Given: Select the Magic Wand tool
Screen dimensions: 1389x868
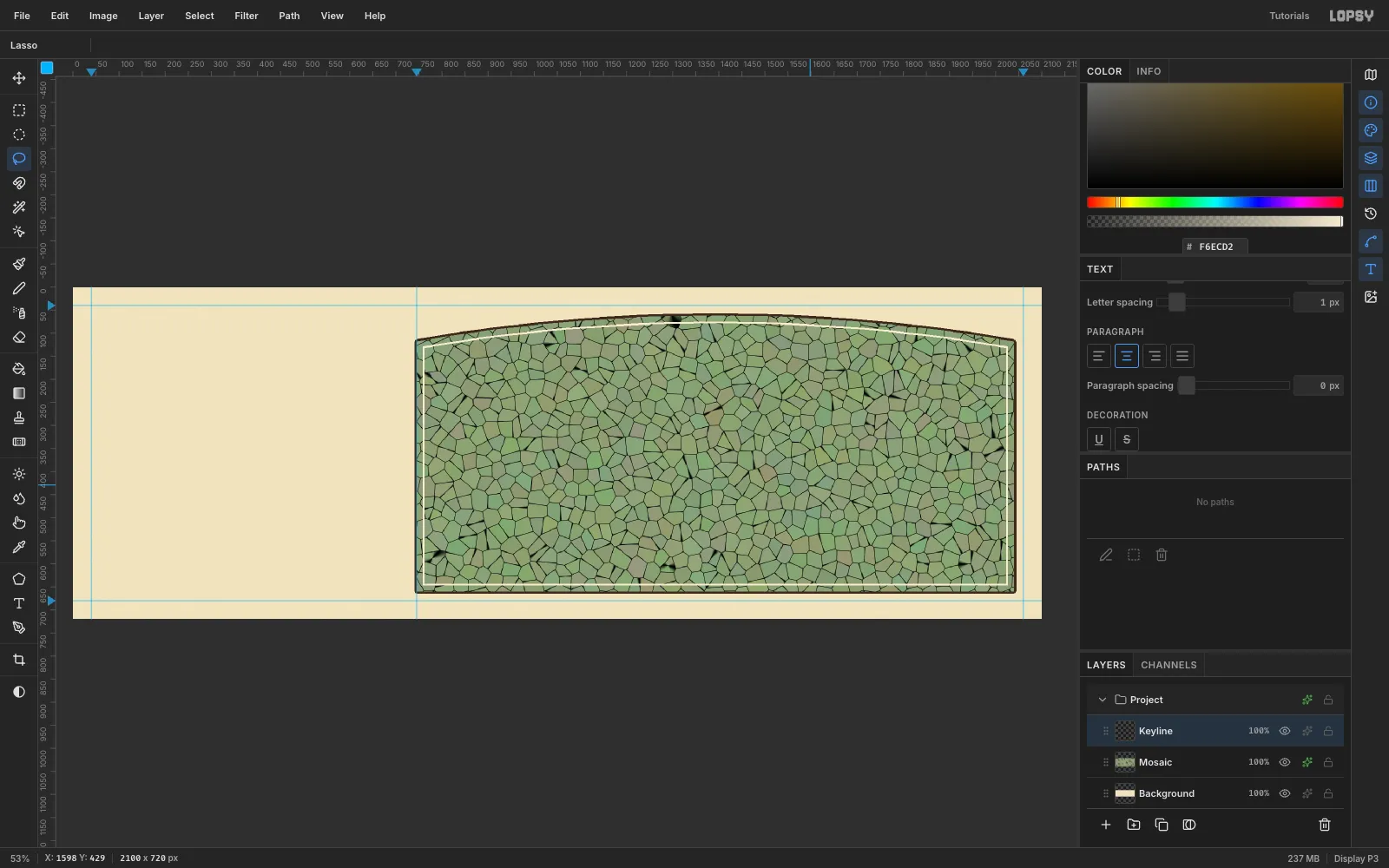Looking at the screenshot, I should point(19,207).
